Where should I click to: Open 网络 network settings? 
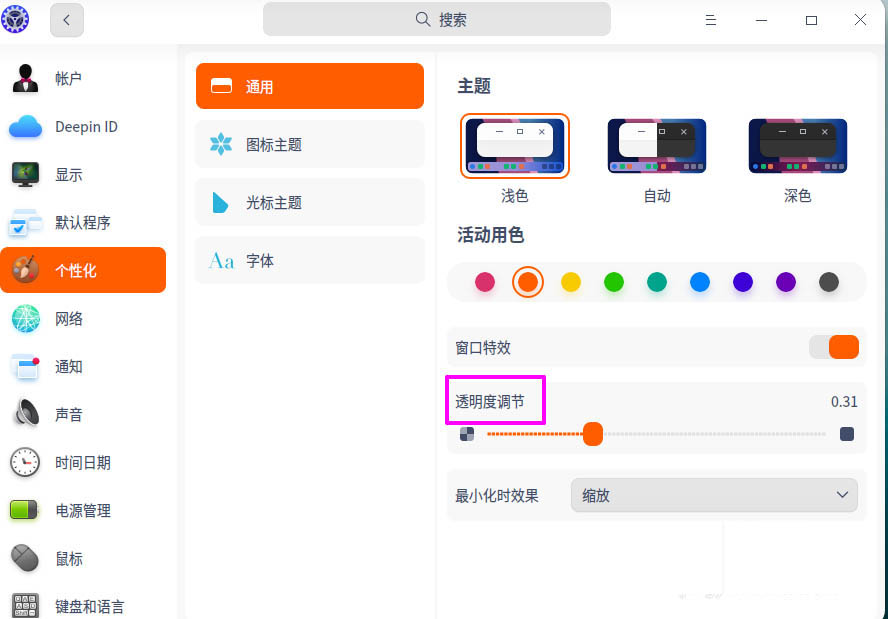[x=68, y=319]
